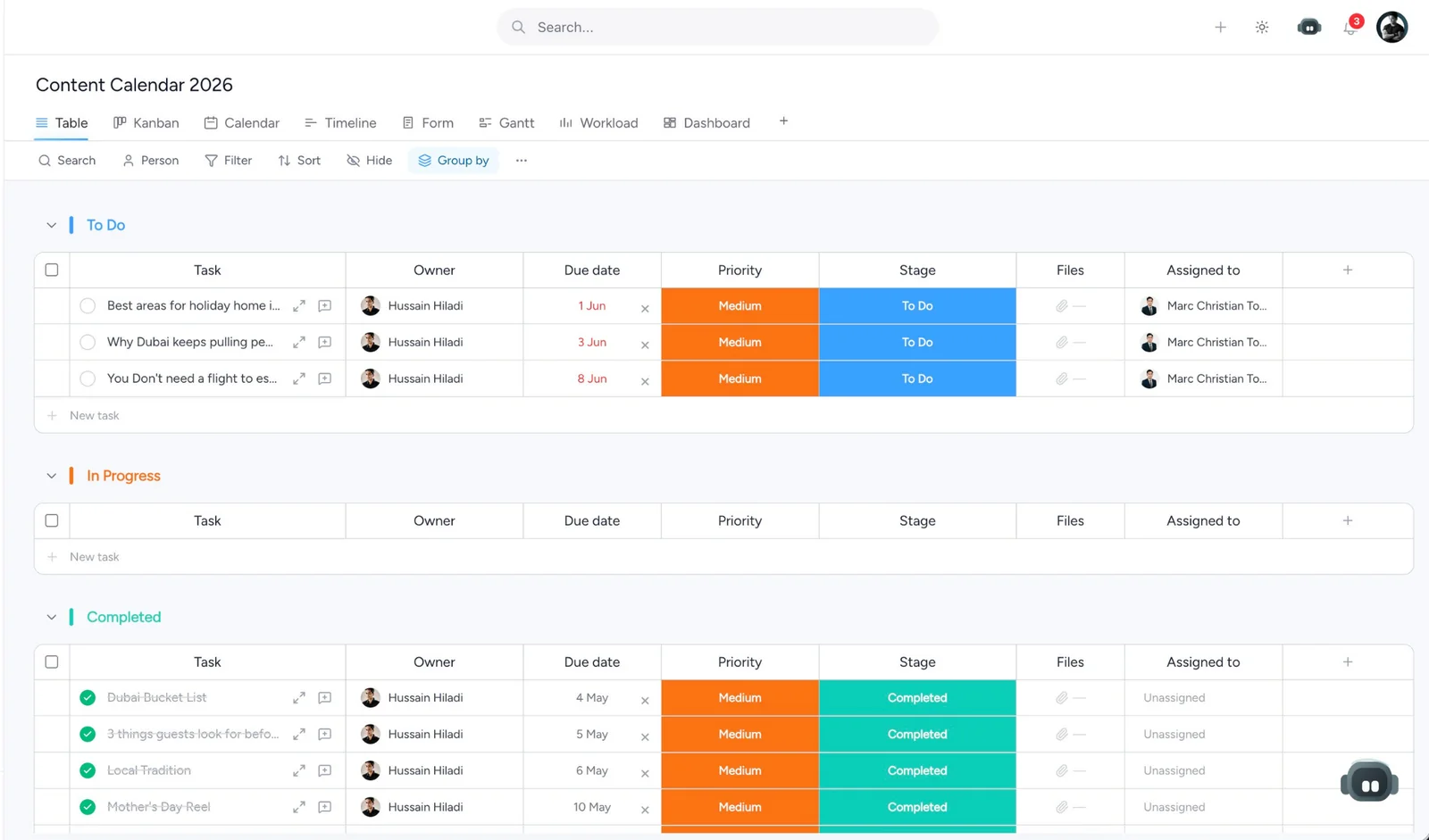Attach a file to the 'Local Tradition' row
1429x840 pixels.
coord(1062,771)
